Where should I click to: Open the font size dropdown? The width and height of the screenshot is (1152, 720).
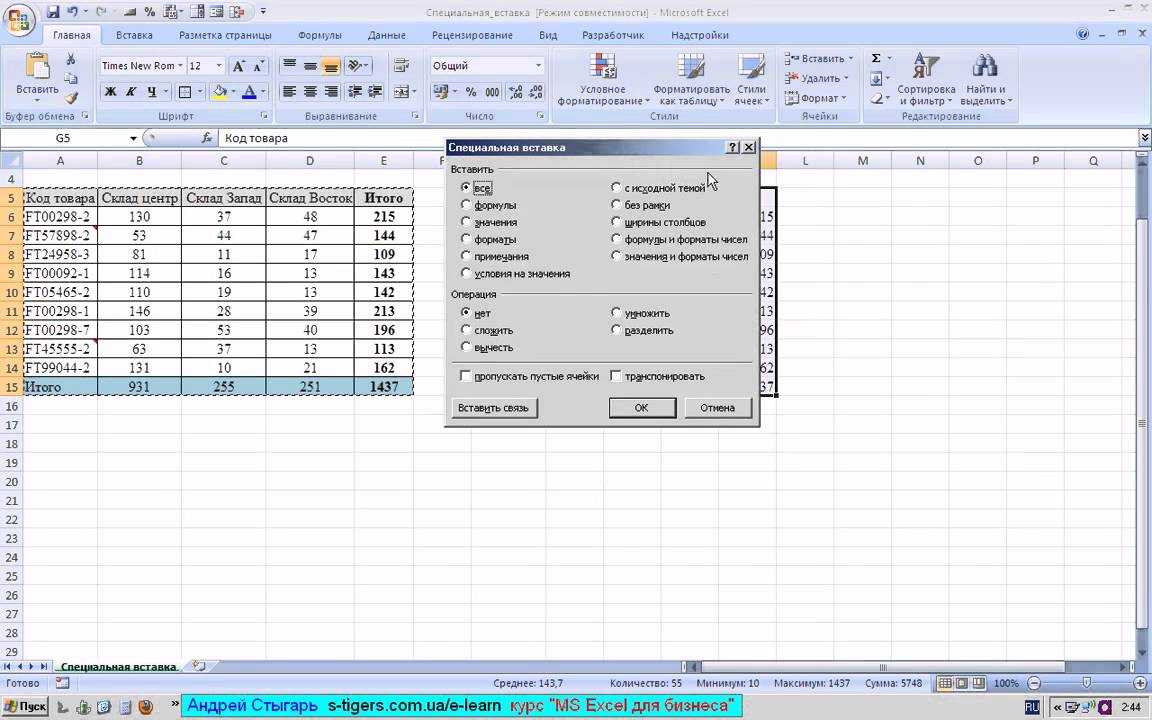(x=218, y=66)
